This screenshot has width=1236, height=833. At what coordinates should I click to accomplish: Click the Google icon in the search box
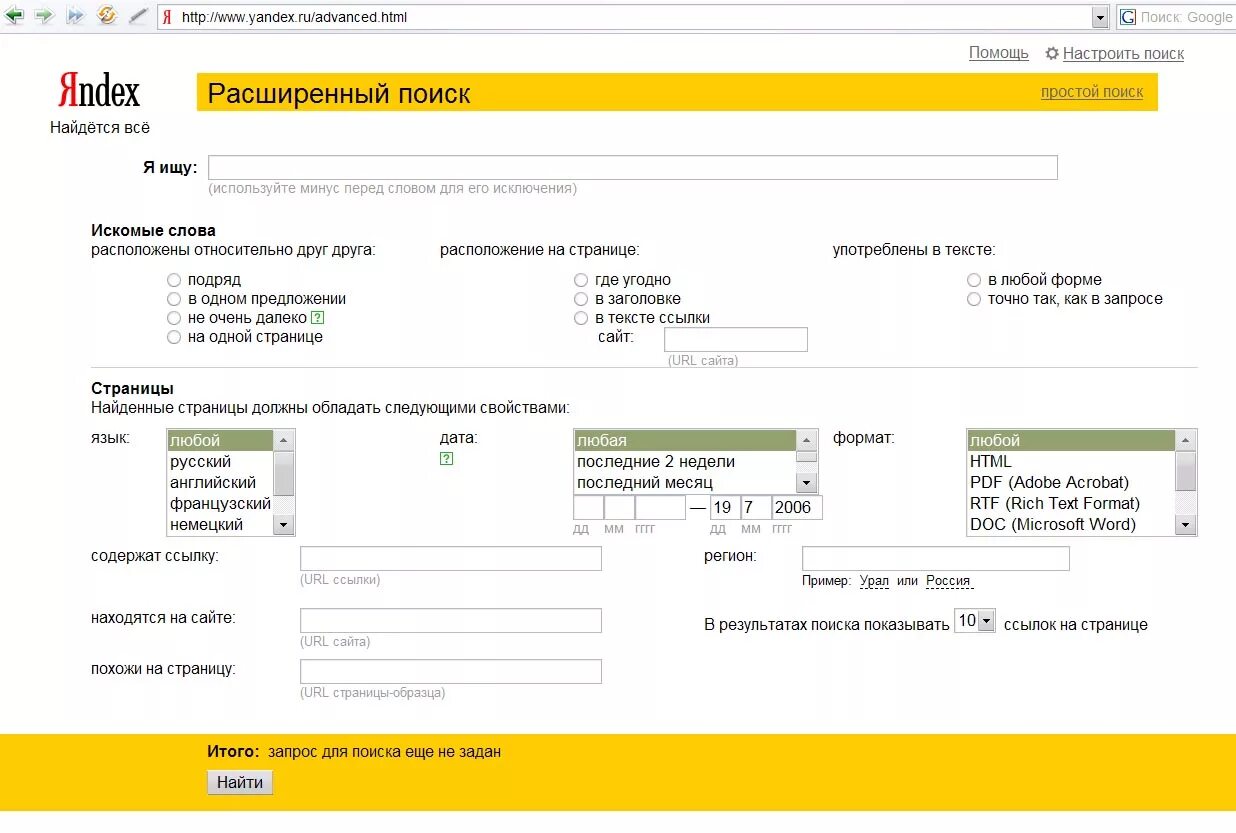1128,17
